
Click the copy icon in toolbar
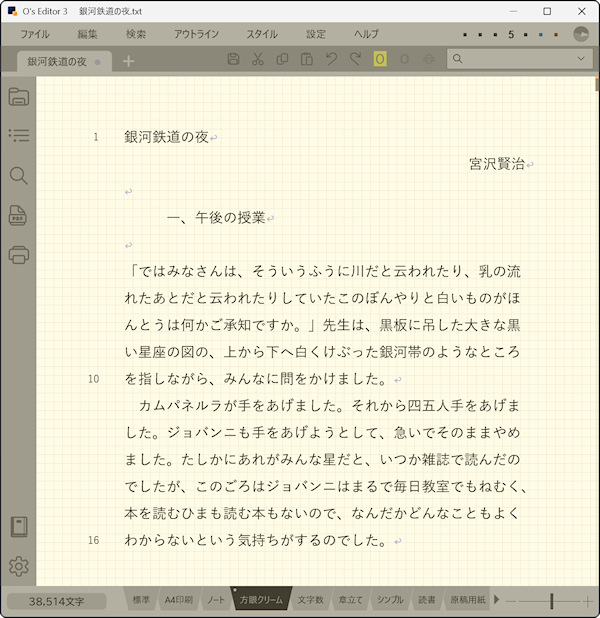point(282,60)
